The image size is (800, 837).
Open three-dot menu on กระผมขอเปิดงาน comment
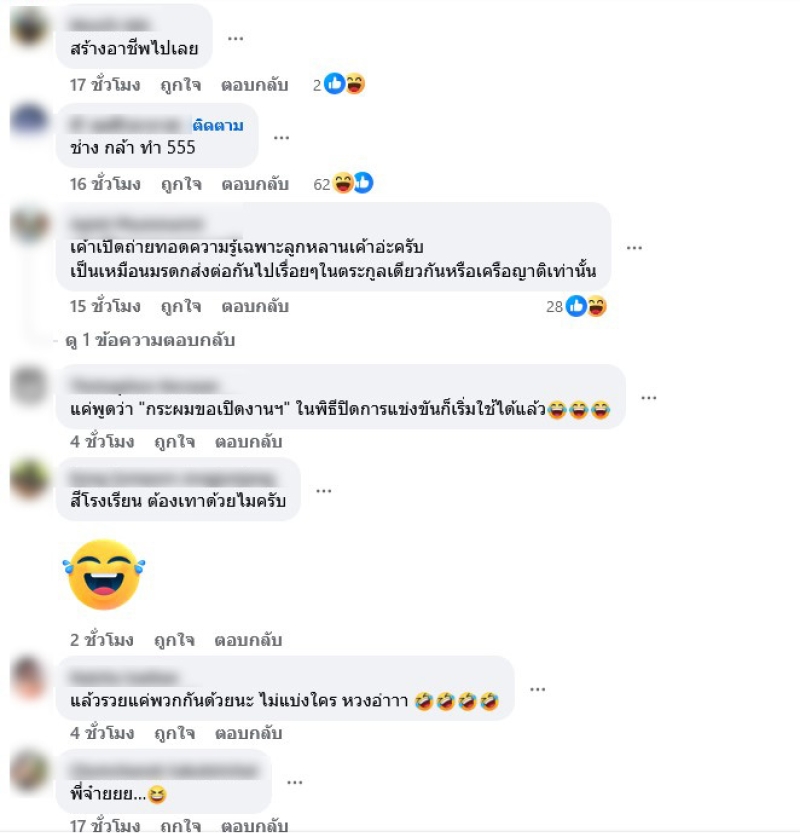click(x=648, y=398)
